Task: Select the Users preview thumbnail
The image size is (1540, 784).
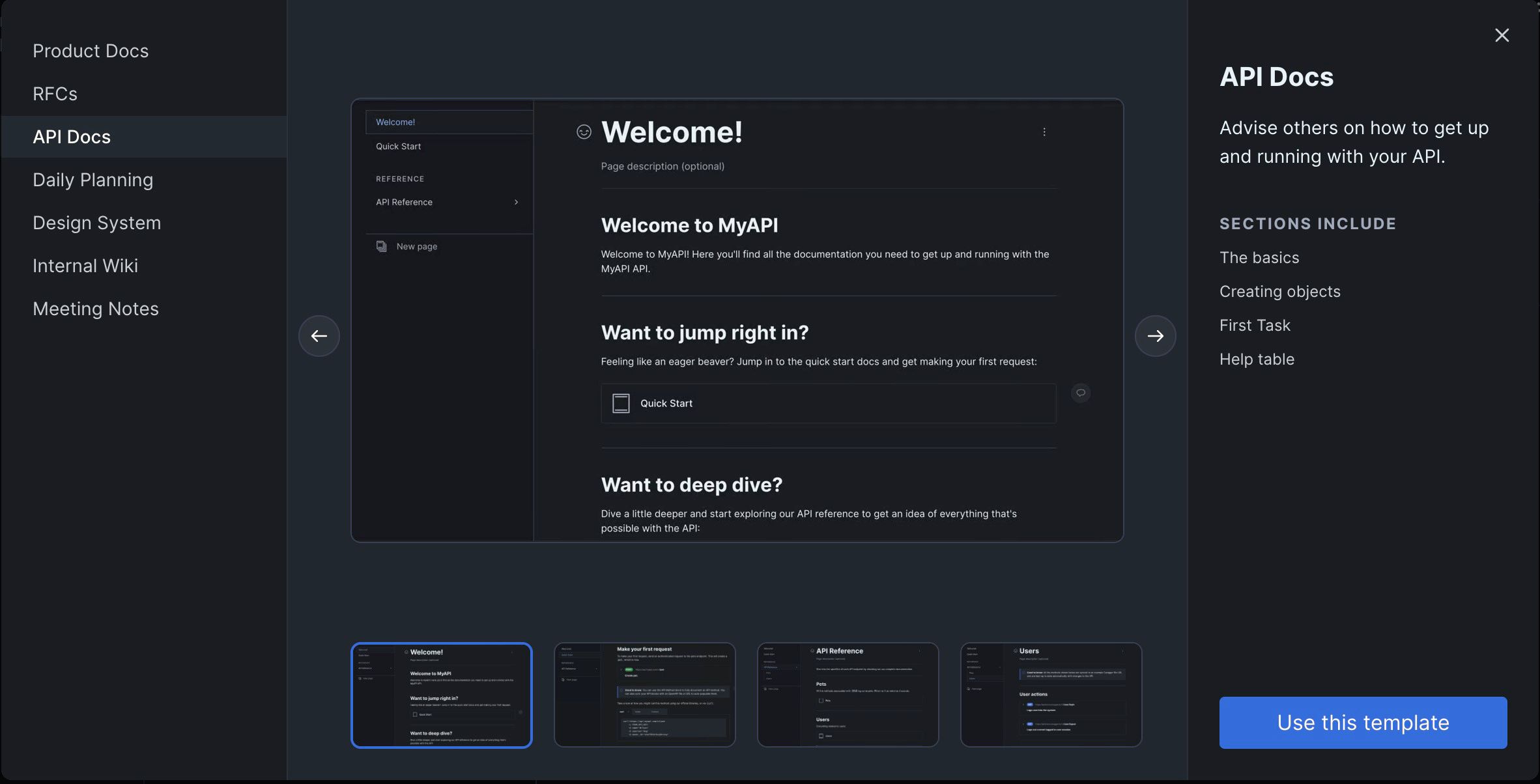Action: pos(1051,695)
